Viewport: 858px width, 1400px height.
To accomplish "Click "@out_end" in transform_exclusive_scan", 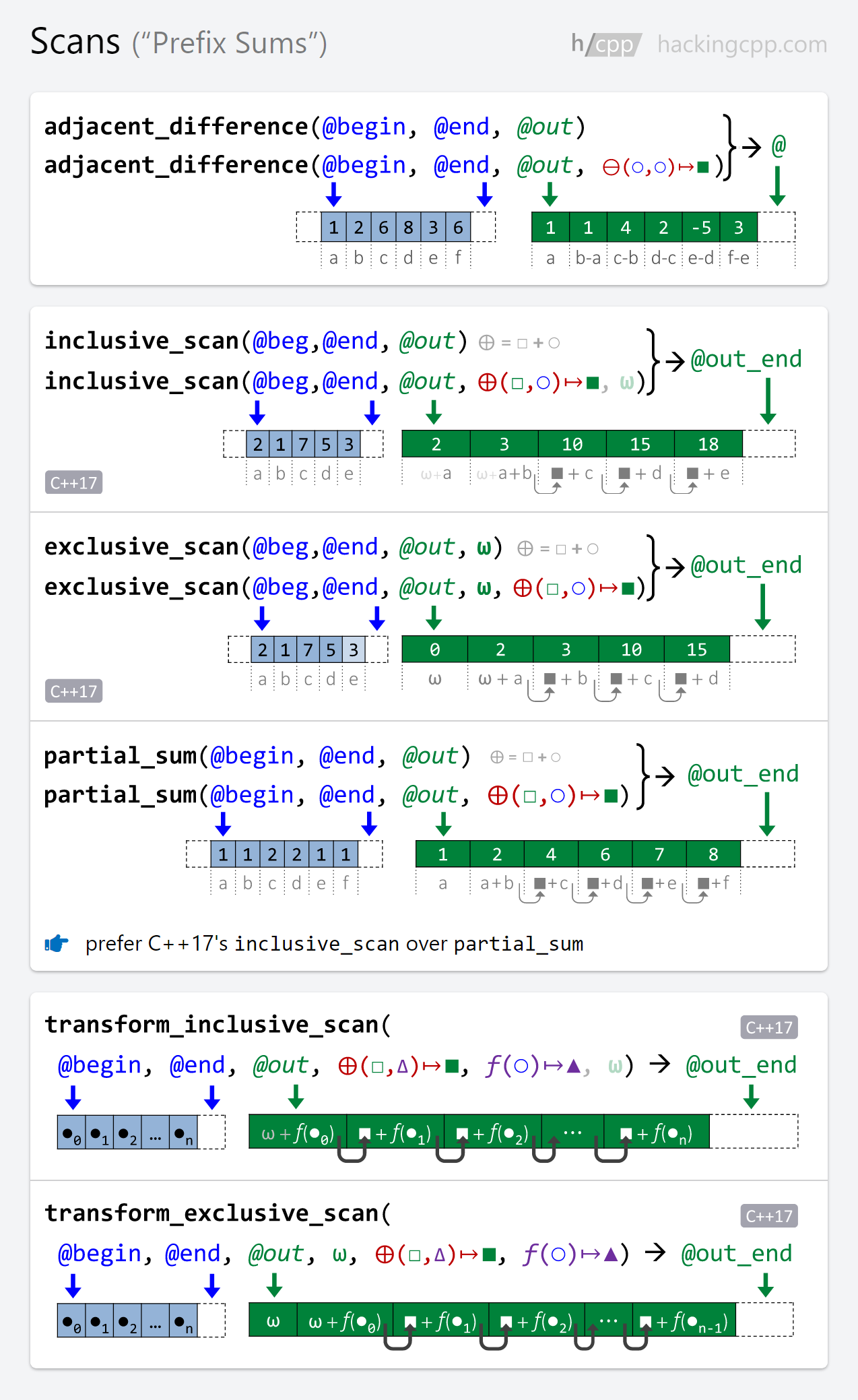I will pos(736,1254).
